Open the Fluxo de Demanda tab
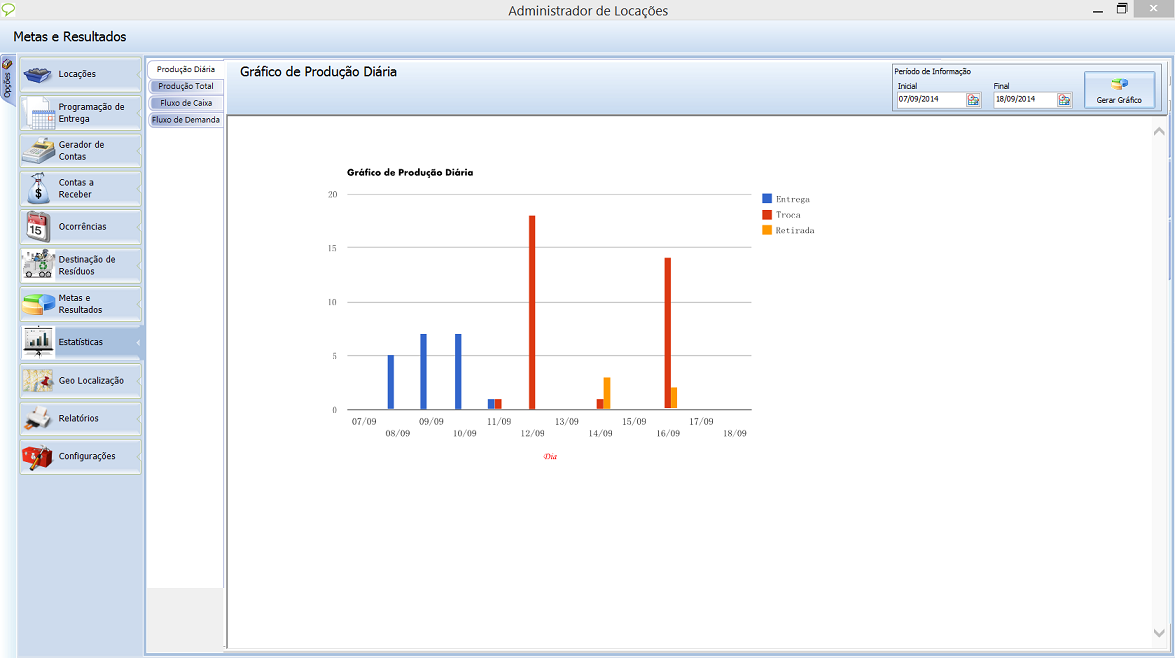 tap(186, 120)
